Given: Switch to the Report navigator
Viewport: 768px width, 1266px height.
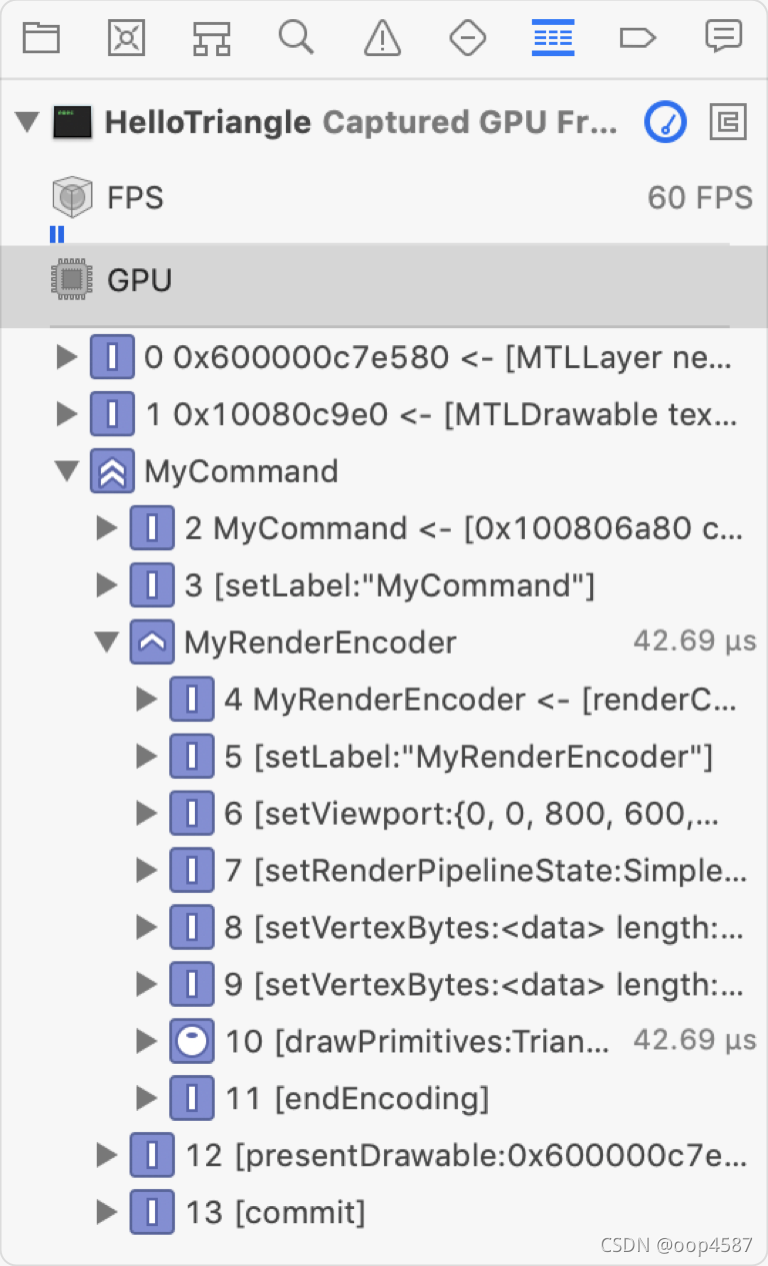Looking at the screenshot, I should point(722,38).
